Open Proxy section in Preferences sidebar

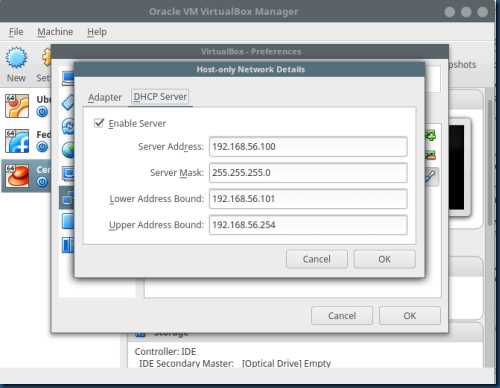(68, 245)
